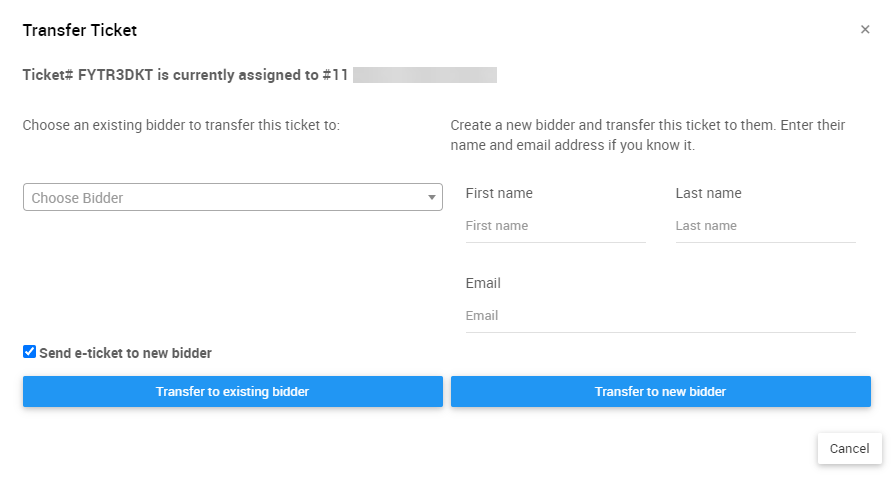Click the bidder number #11 text
Screen dimensions: 892x477
(x=335, y=75)
